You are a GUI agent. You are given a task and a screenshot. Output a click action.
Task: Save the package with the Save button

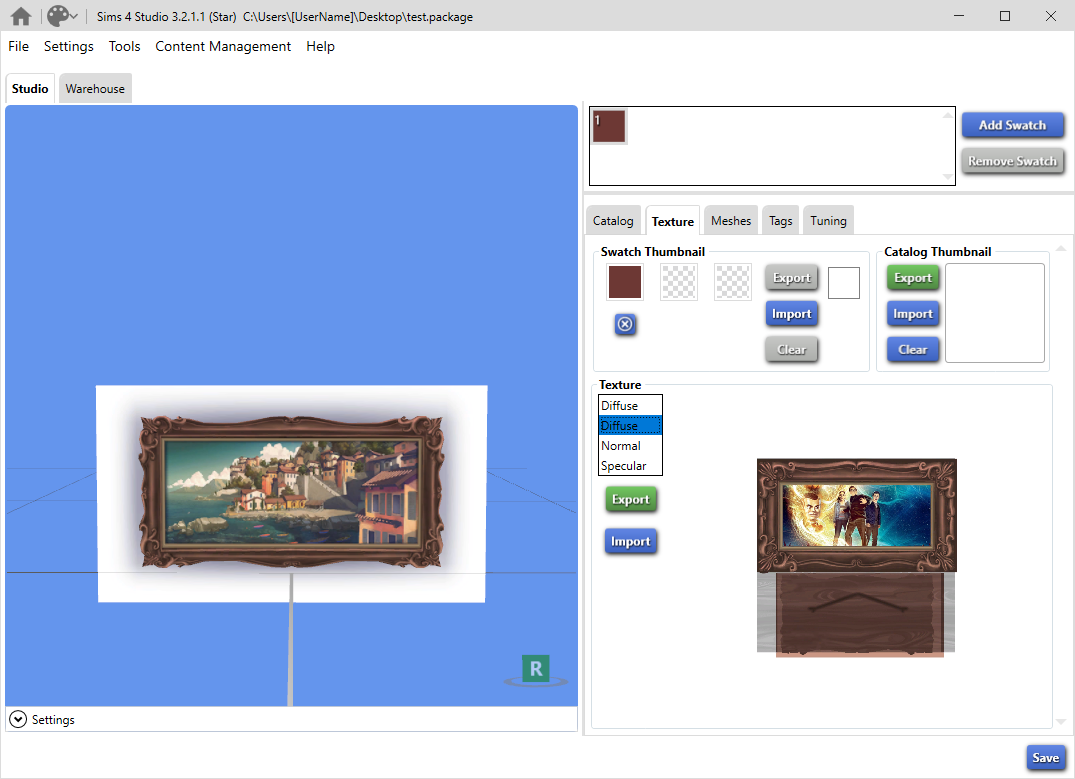pyautogui.click(x=1045, y=757)
